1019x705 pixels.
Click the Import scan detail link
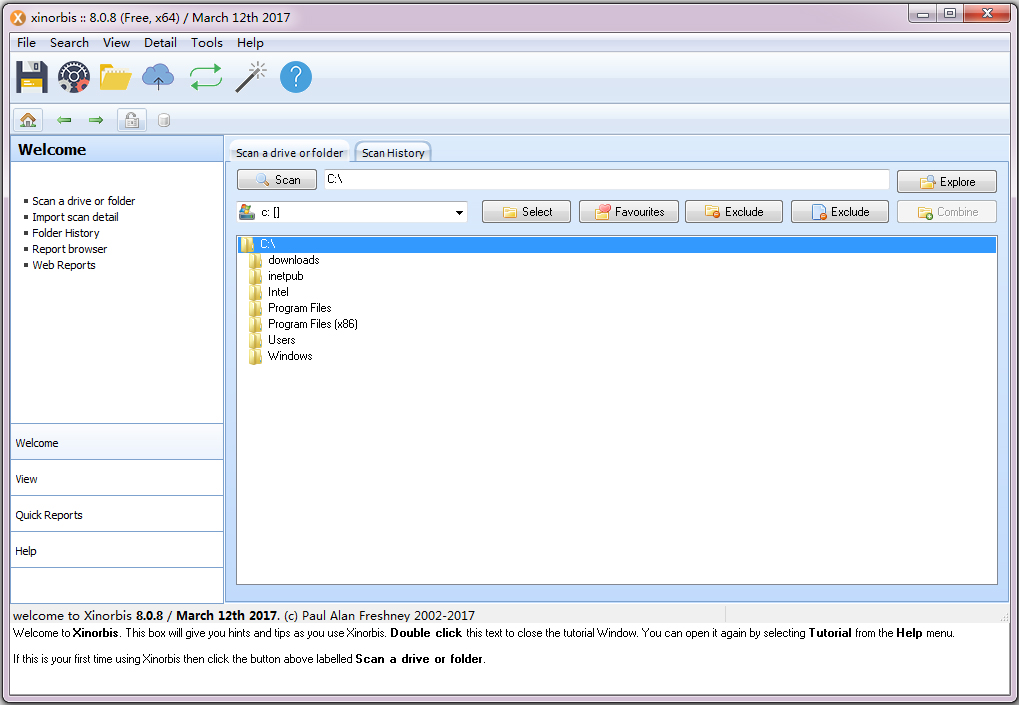pyautogui.click(x=75, y=218)
